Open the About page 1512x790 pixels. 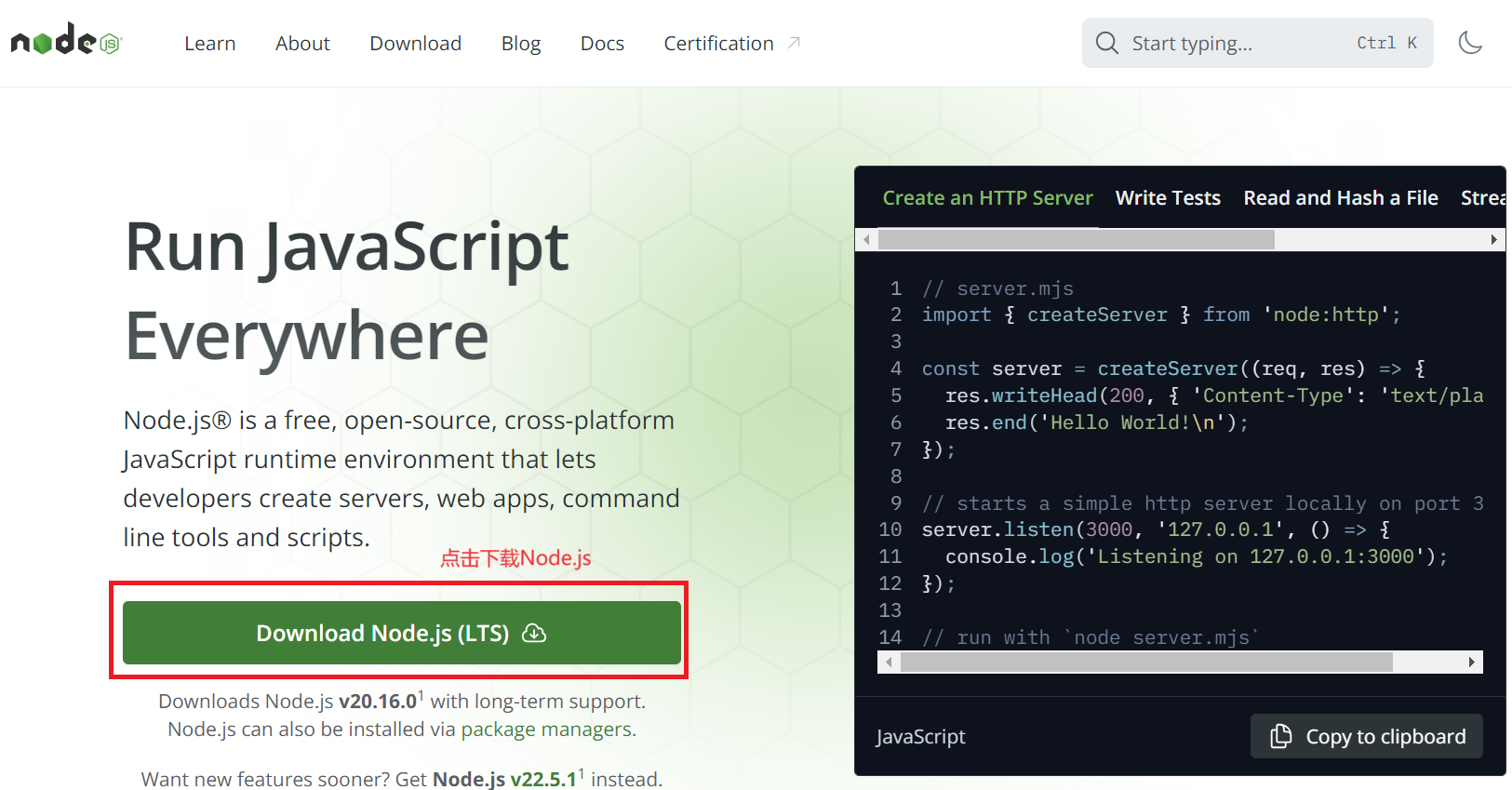click(x=302, y=44)
